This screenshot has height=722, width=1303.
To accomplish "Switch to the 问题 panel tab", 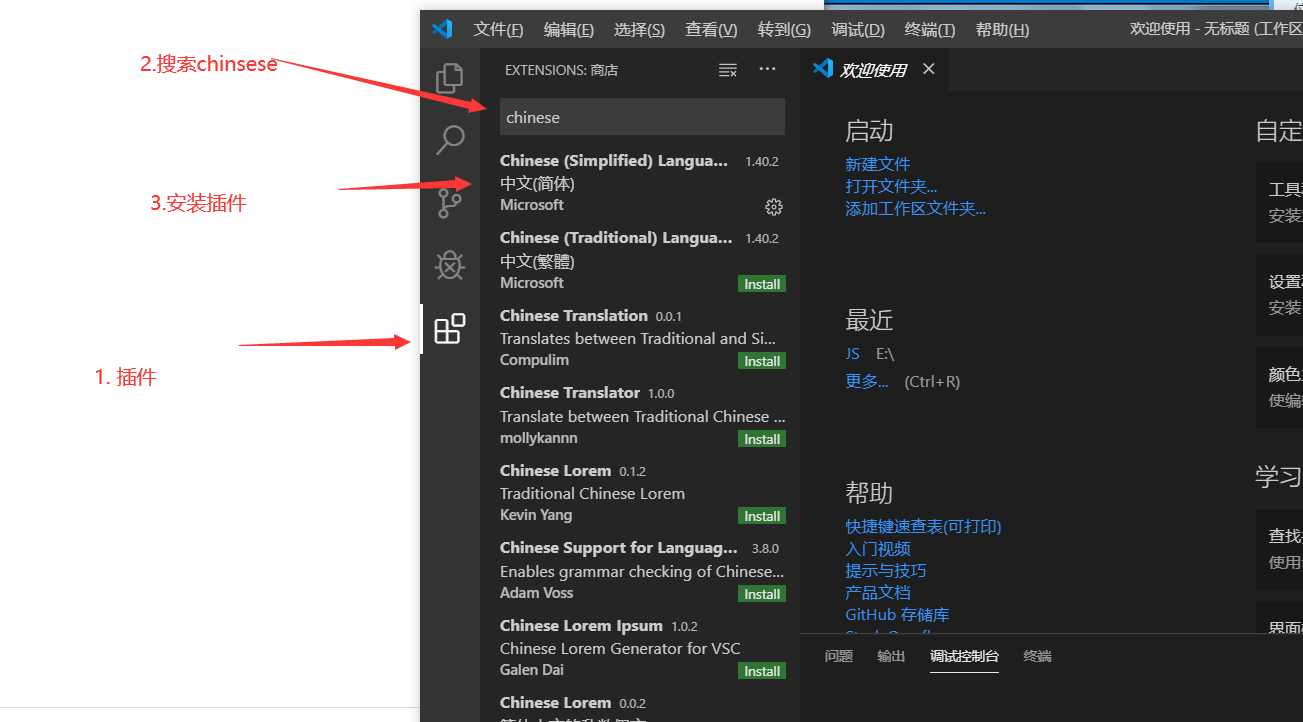I will (839, 656).
